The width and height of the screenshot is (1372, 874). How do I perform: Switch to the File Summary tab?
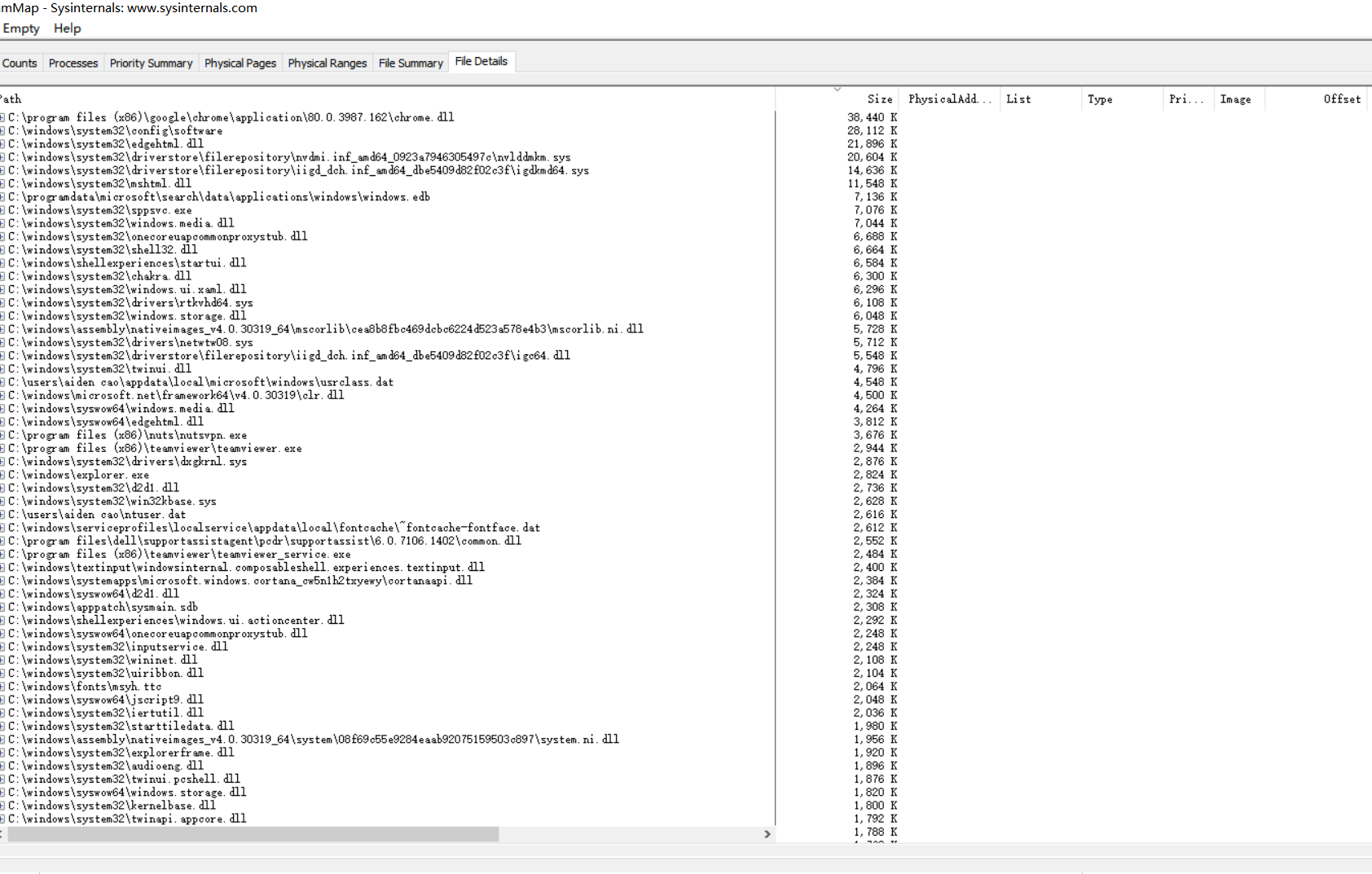[411, 63]
